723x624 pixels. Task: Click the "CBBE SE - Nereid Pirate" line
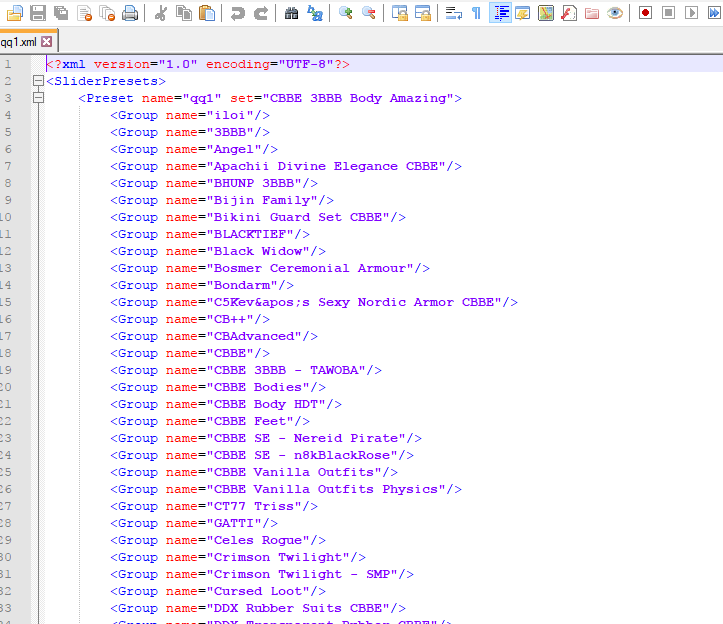[266, 438]
